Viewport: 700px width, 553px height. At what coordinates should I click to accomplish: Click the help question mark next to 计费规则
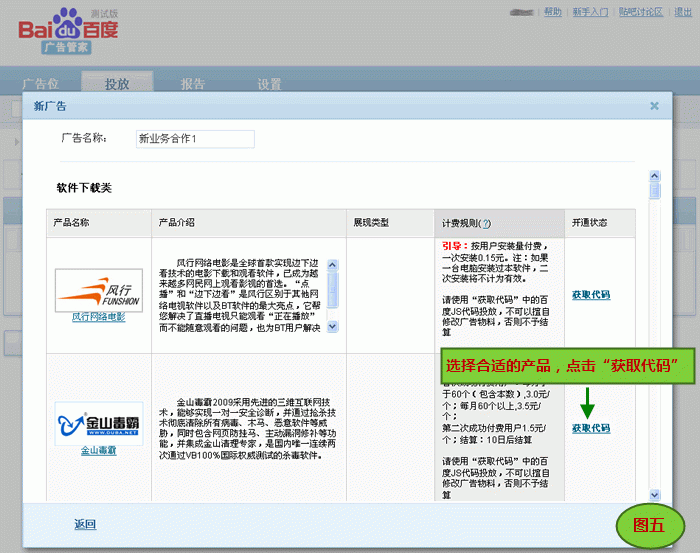[x=486, y=223]
